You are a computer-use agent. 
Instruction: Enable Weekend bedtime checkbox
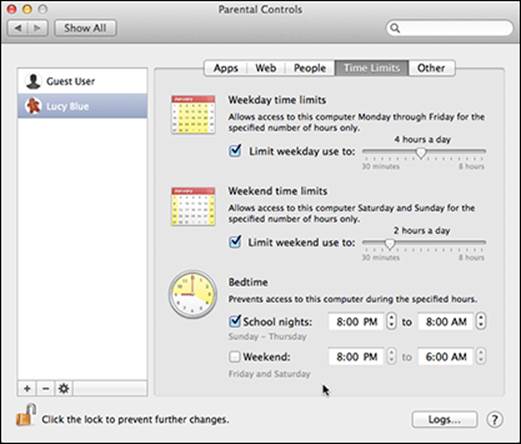coord(235,357)
